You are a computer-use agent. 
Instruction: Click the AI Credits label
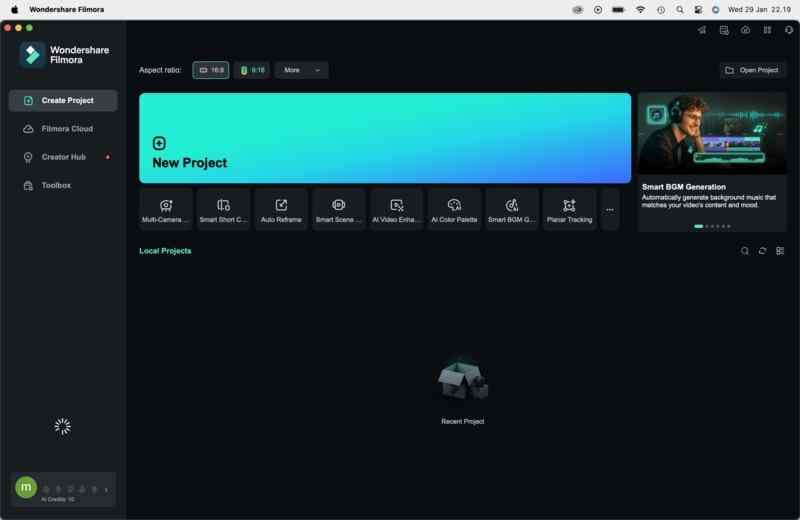(x=58, y=500)
